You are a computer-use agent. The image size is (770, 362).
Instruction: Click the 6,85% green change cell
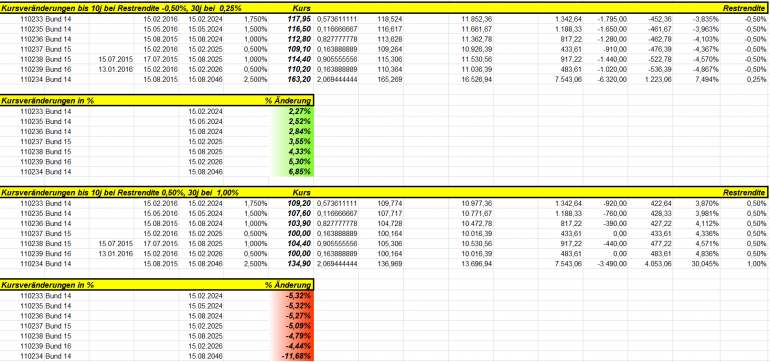[x=291, y=172]
